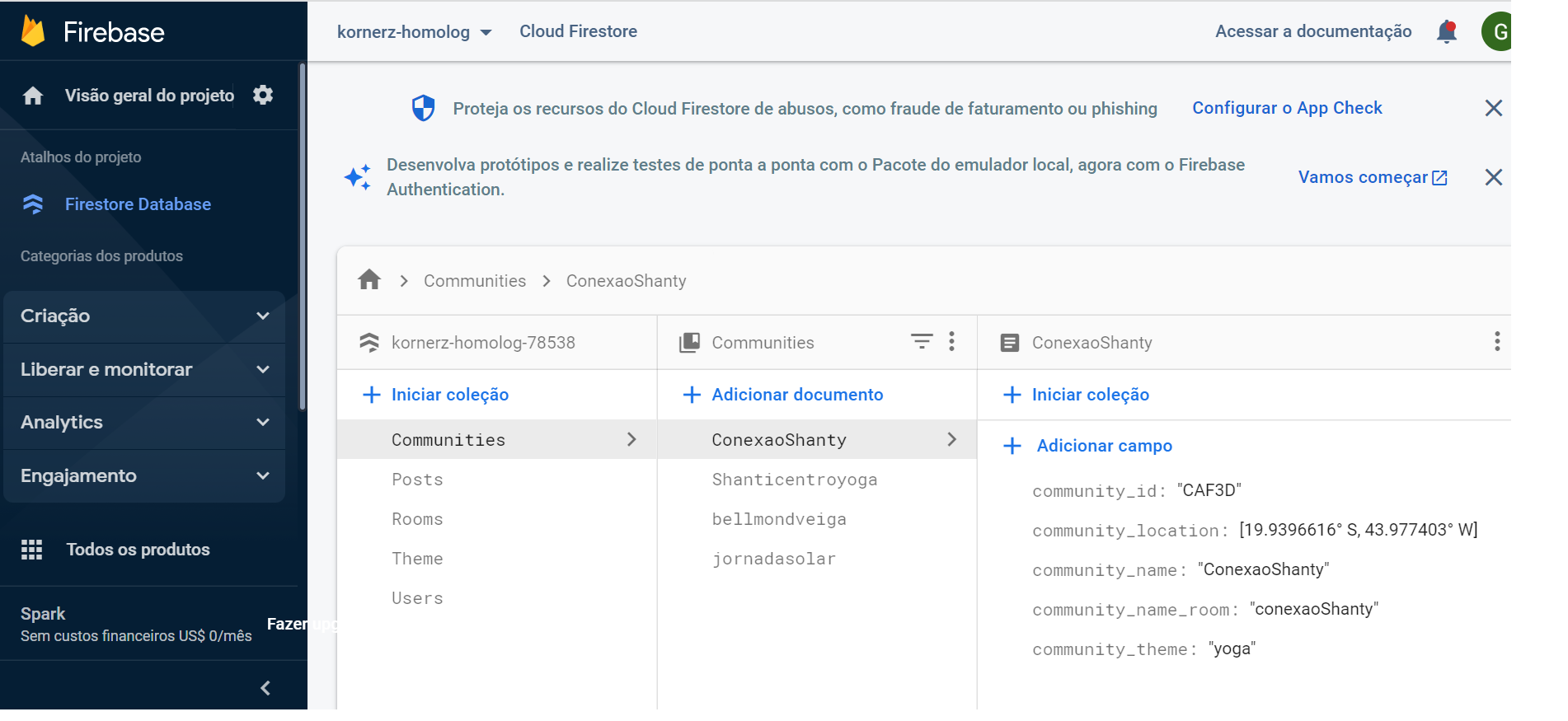The image size is (1568, 721).
Task: Expand the Liberar e monitorar category
Action: [x=144, y=370]
